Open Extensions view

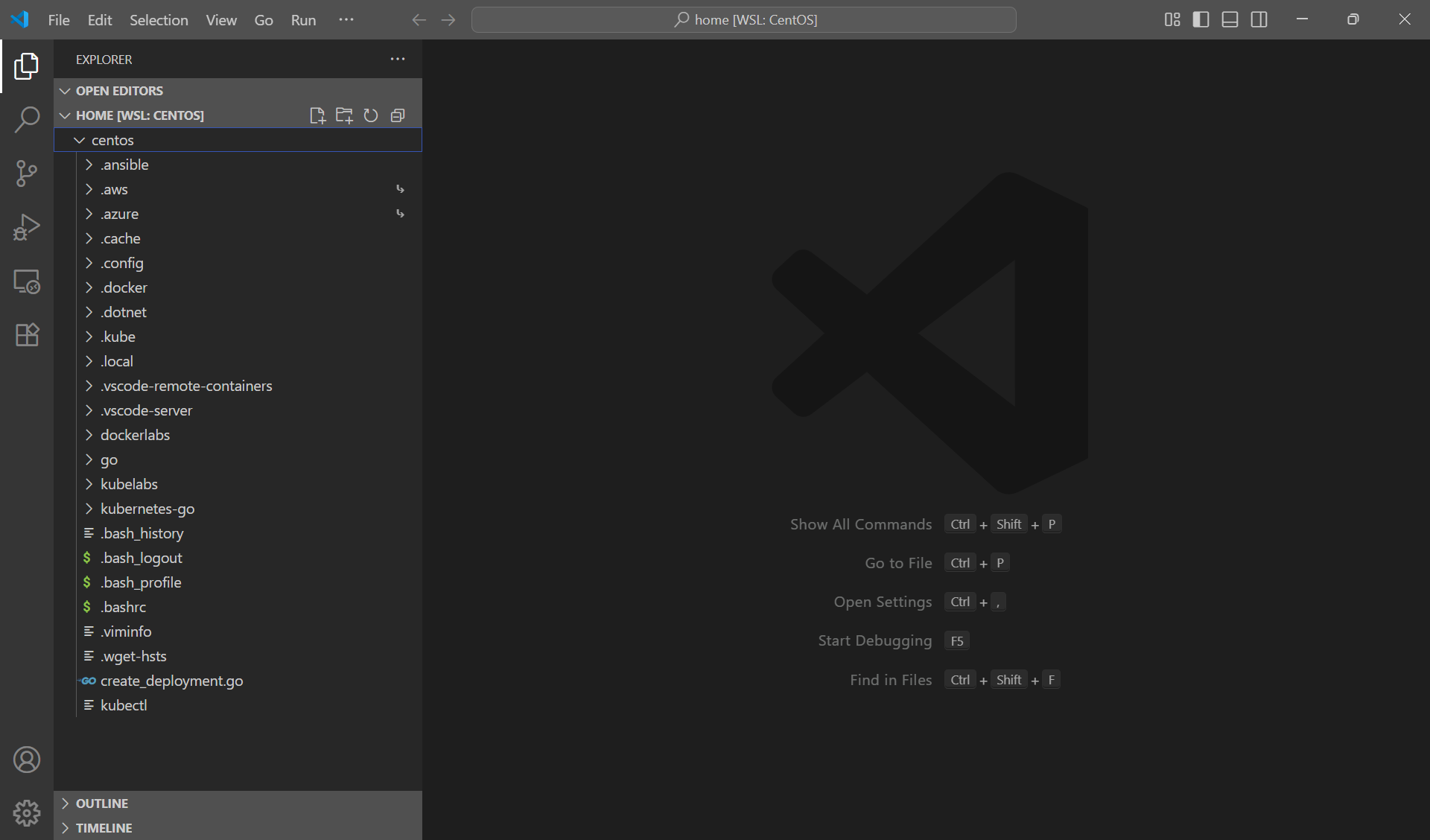pos(27,335)
